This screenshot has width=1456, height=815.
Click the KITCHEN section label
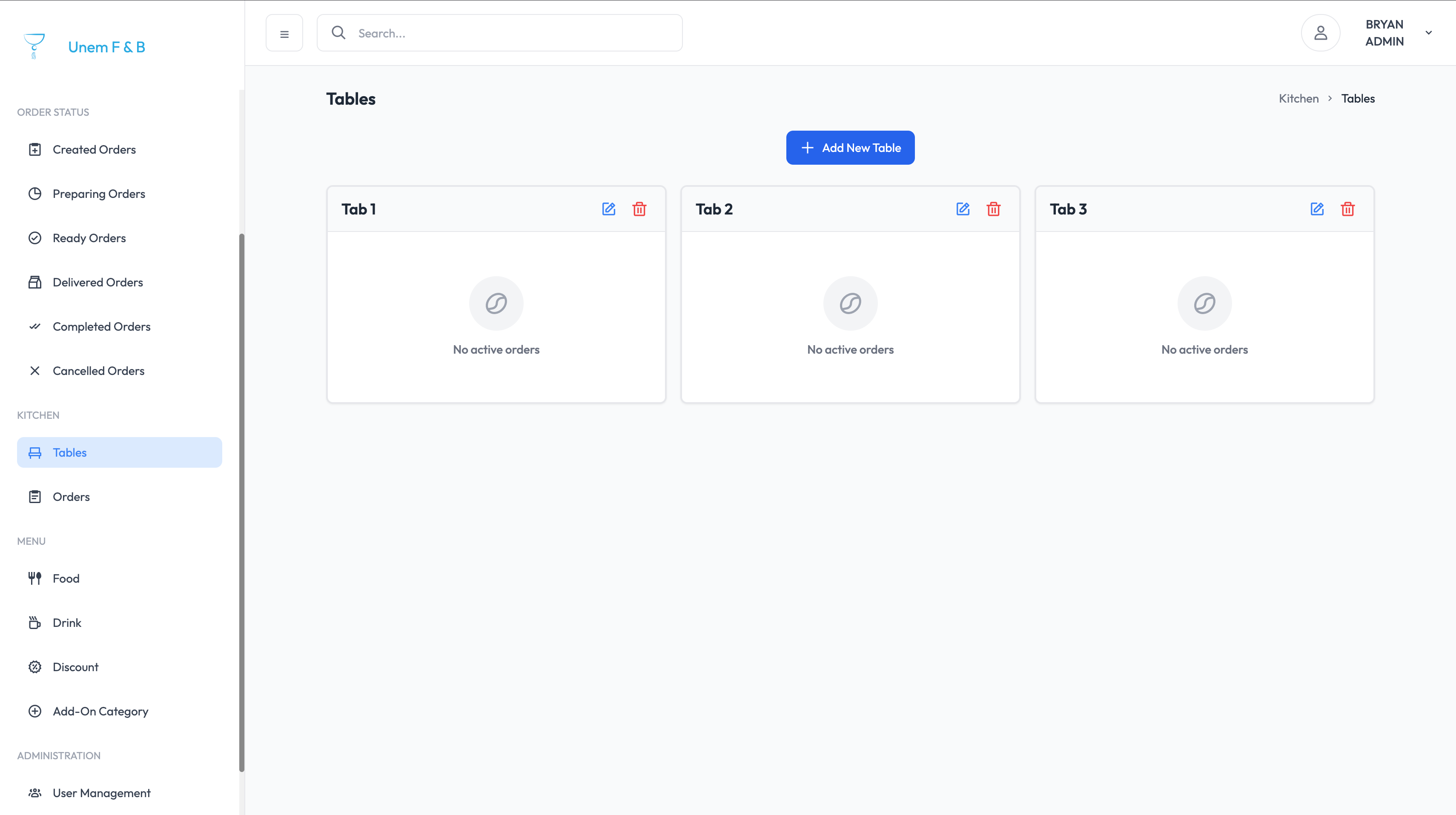click(x=38, y=415)
